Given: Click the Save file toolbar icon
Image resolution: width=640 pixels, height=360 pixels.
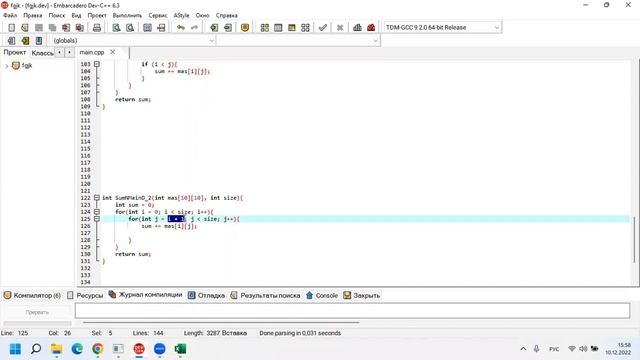Looking at the screenshot, I should 39,28.
